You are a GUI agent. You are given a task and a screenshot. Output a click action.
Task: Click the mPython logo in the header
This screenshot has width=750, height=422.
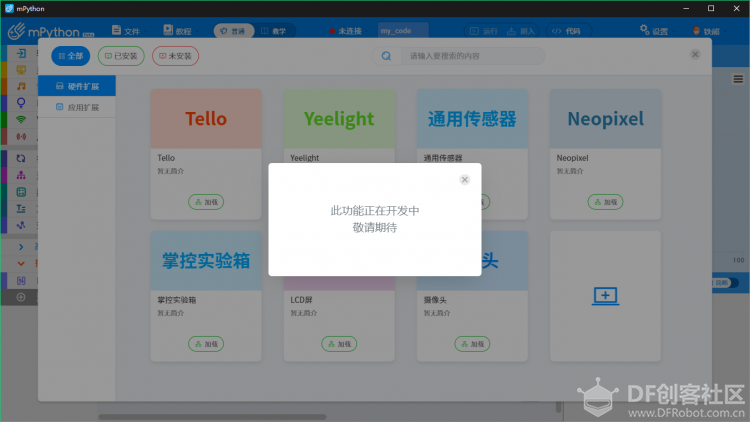coord(51,32)
